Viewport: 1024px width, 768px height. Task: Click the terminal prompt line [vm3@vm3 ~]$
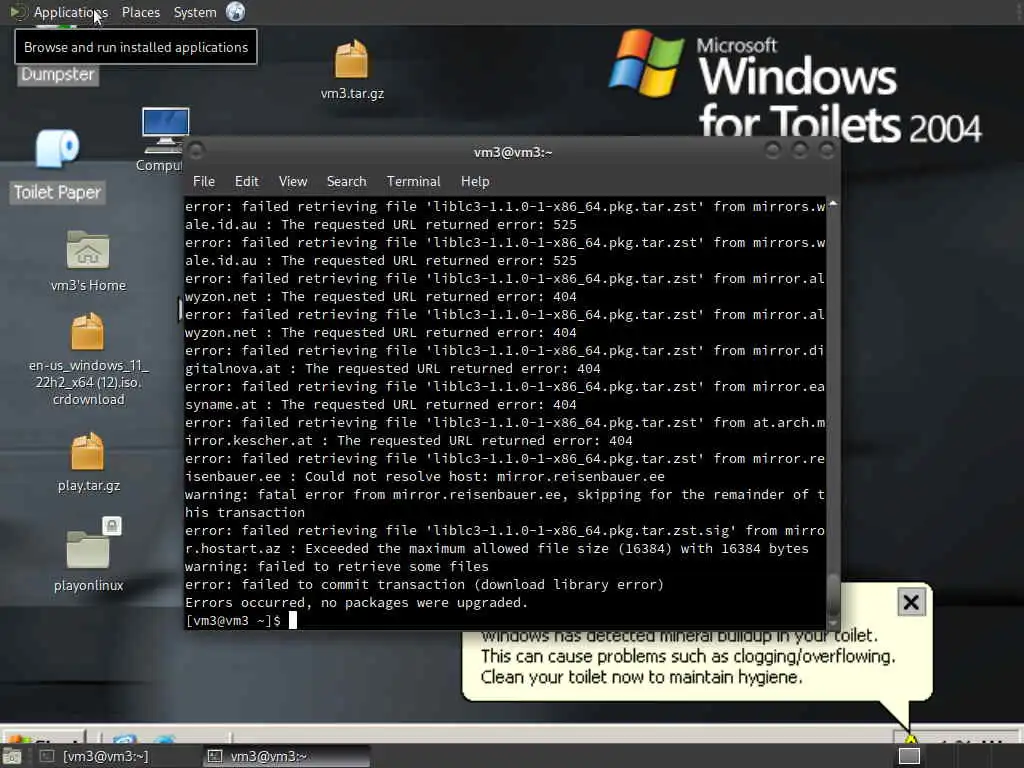(x=233, y=620)
